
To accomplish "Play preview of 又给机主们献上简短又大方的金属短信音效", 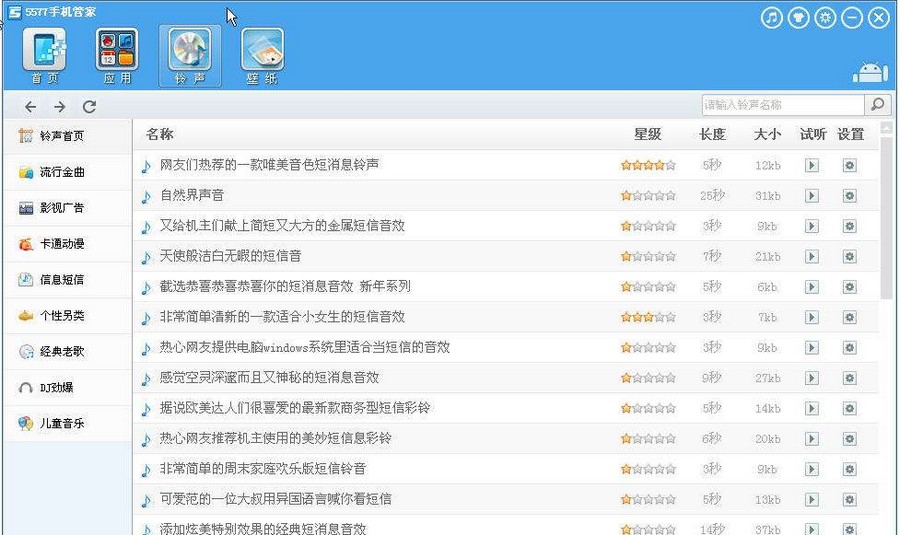I will pos(812,226).
